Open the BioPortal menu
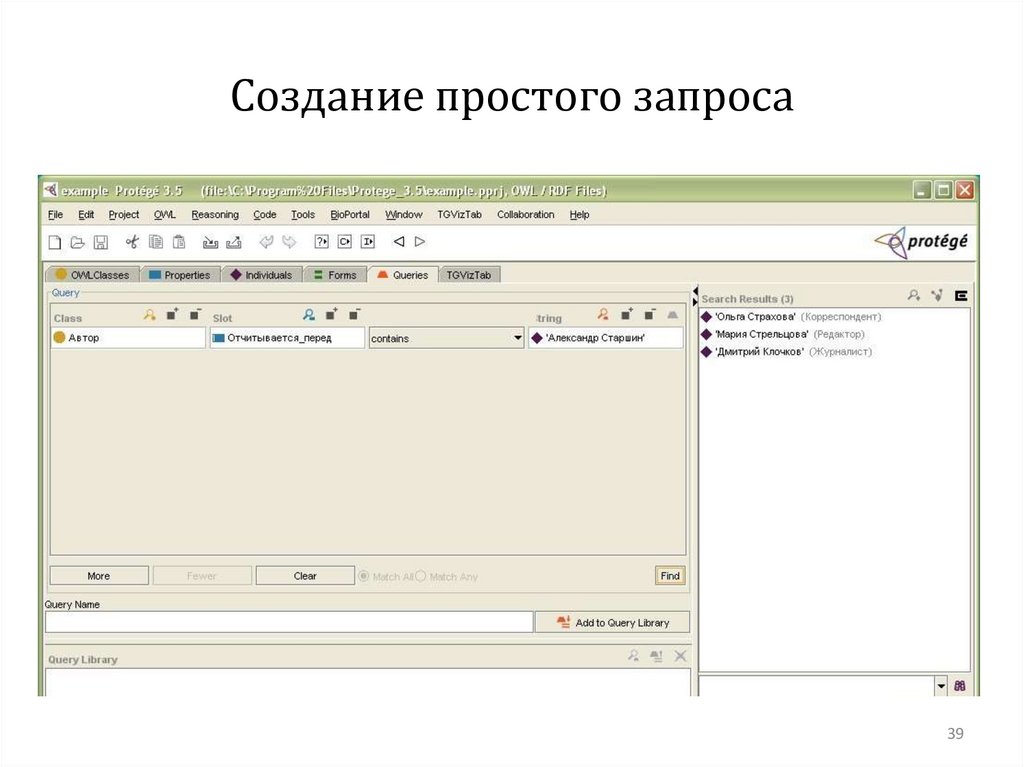The height and width of the screenshot is (767, 1024). (x=350, y=214)
